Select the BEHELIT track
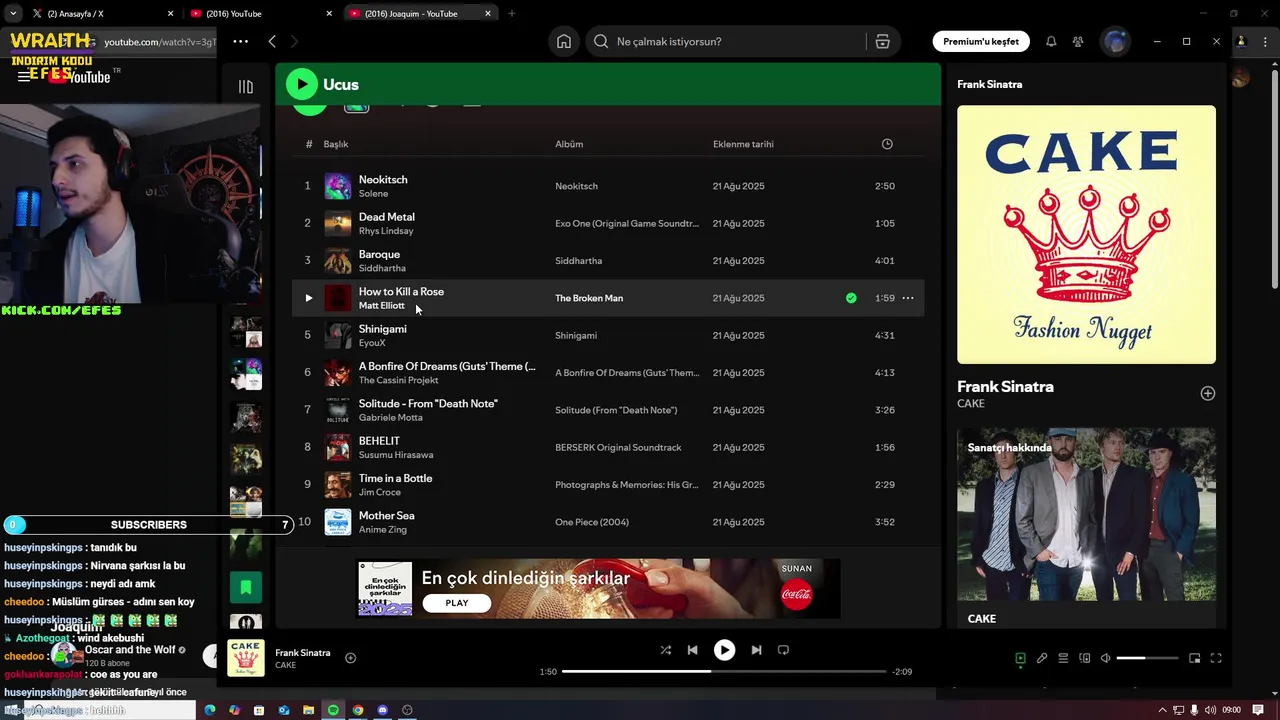 tap(608, 447)
